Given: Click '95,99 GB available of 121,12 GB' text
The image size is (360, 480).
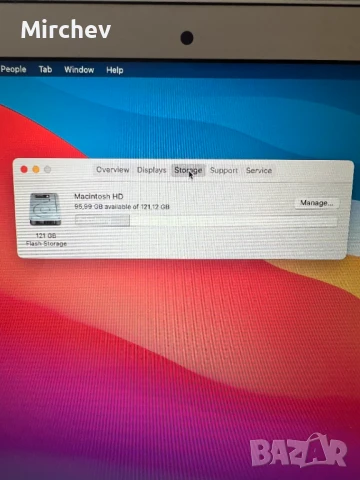Looking at the screenshot, I should pos(122,207).
